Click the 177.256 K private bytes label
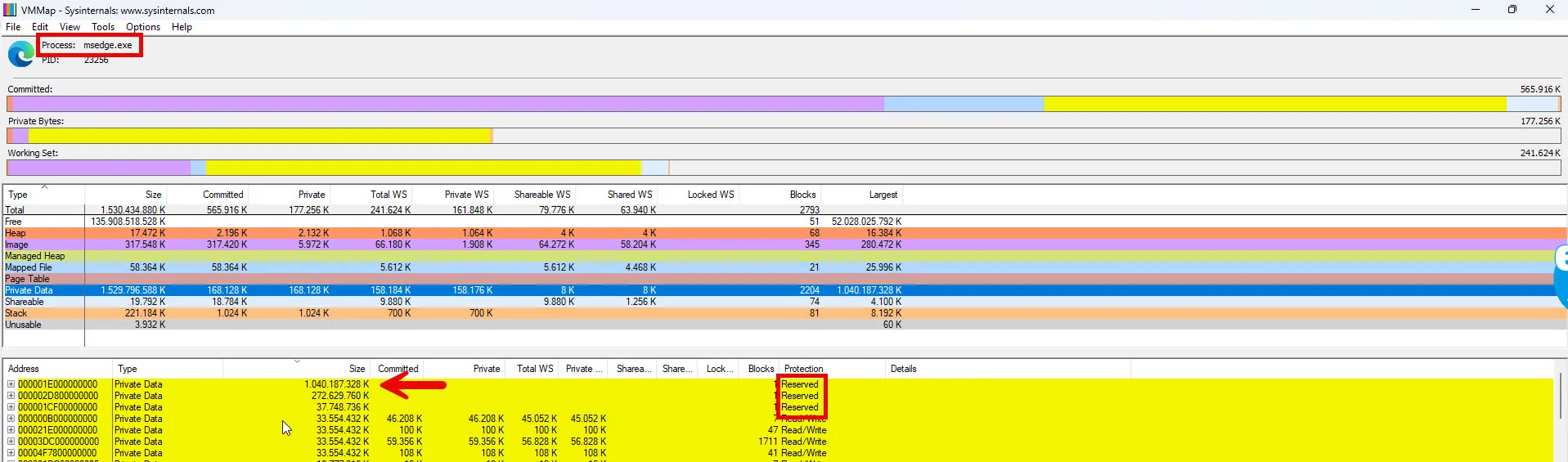Viewport: 1568px width, 462px height. pos(1539,121)
